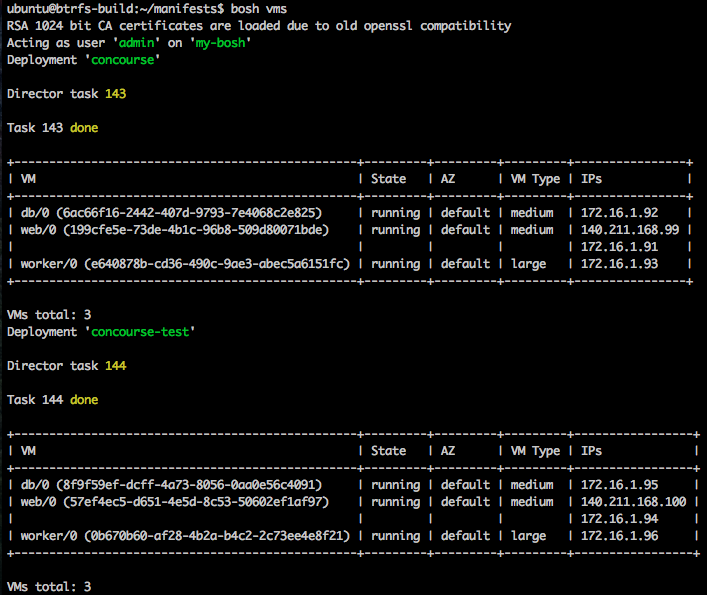The height and width of the screenshot is (595, 707).
Task: Click the 'Director task' label before 144
Action: 52,366
